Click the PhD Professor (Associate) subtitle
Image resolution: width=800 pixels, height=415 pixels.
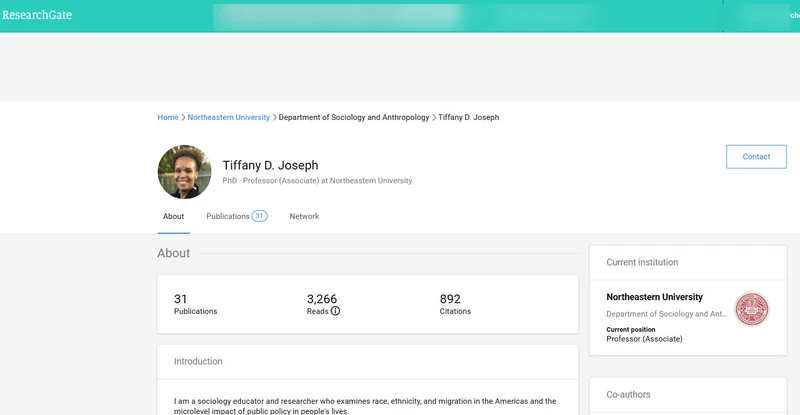(x=317, y=181)
